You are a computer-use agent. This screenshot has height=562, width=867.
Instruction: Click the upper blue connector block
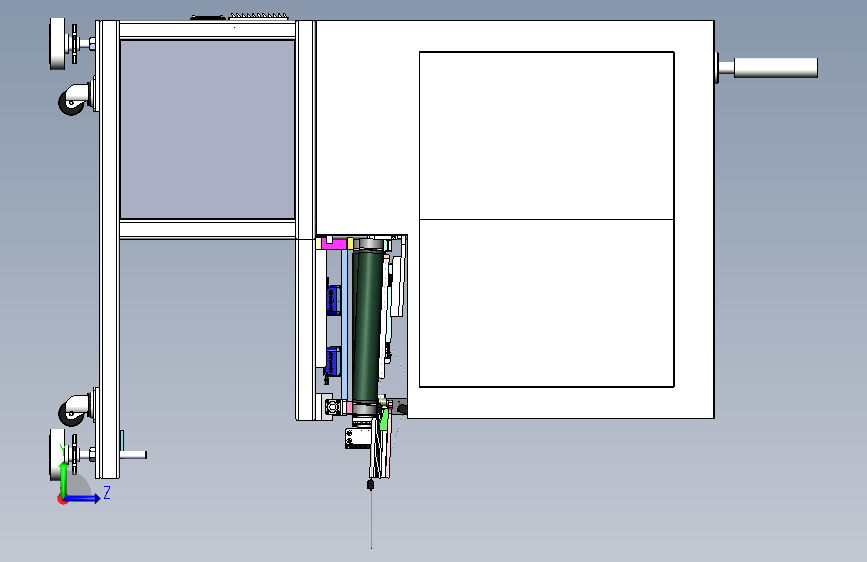(333, 300)
